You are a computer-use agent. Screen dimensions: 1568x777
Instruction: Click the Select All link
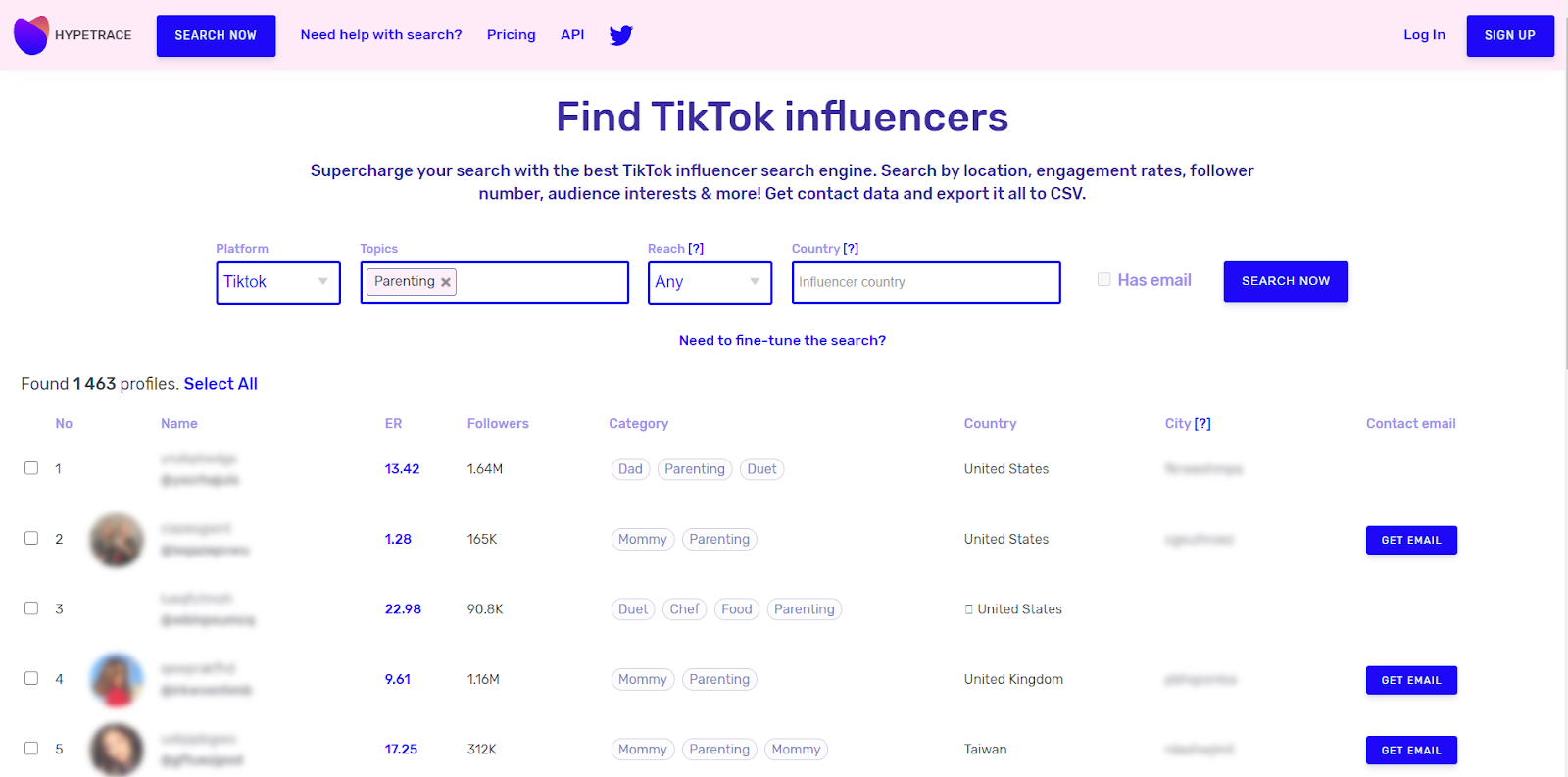tap(220, 384)
